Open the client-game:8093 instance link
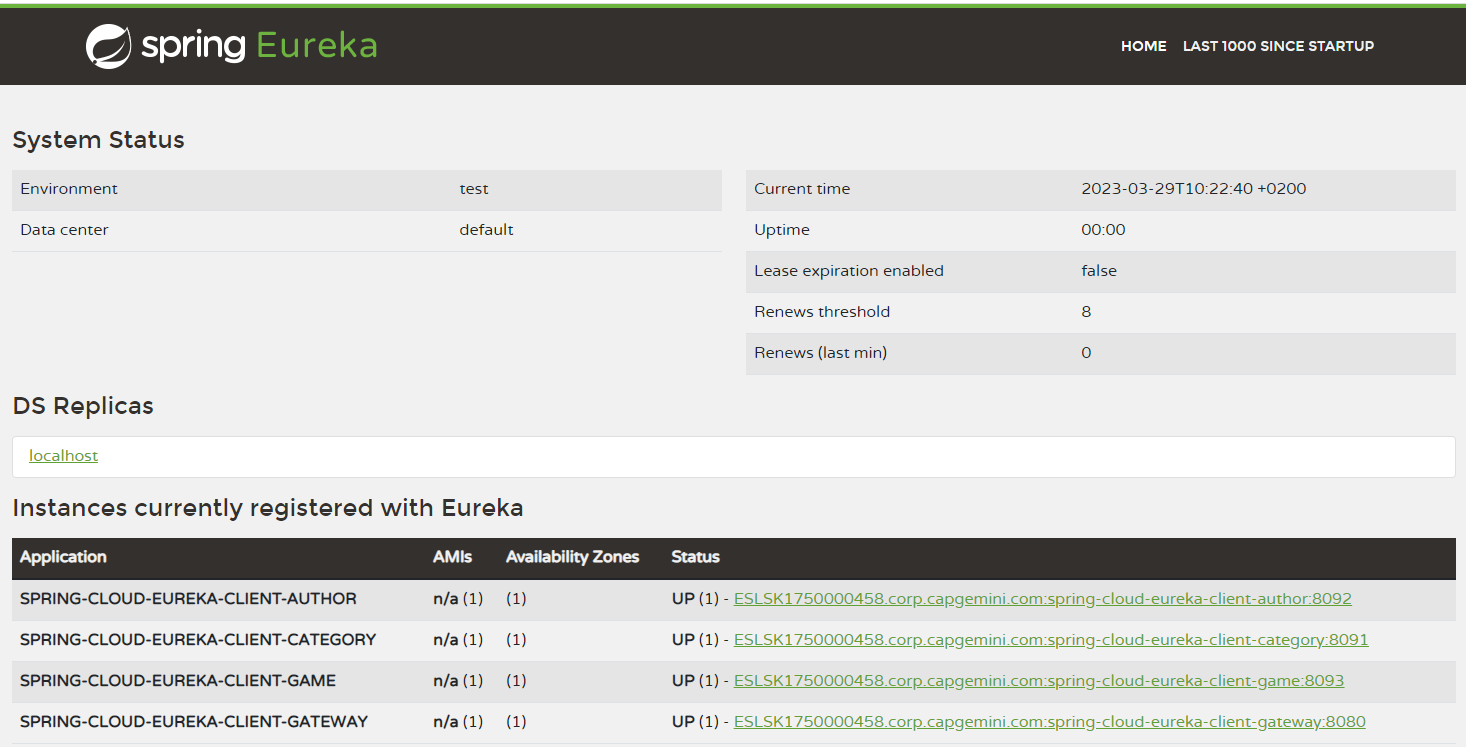Image resolution: width=1466 pixels, height=747 pixels. click(x=1038, y=681)
